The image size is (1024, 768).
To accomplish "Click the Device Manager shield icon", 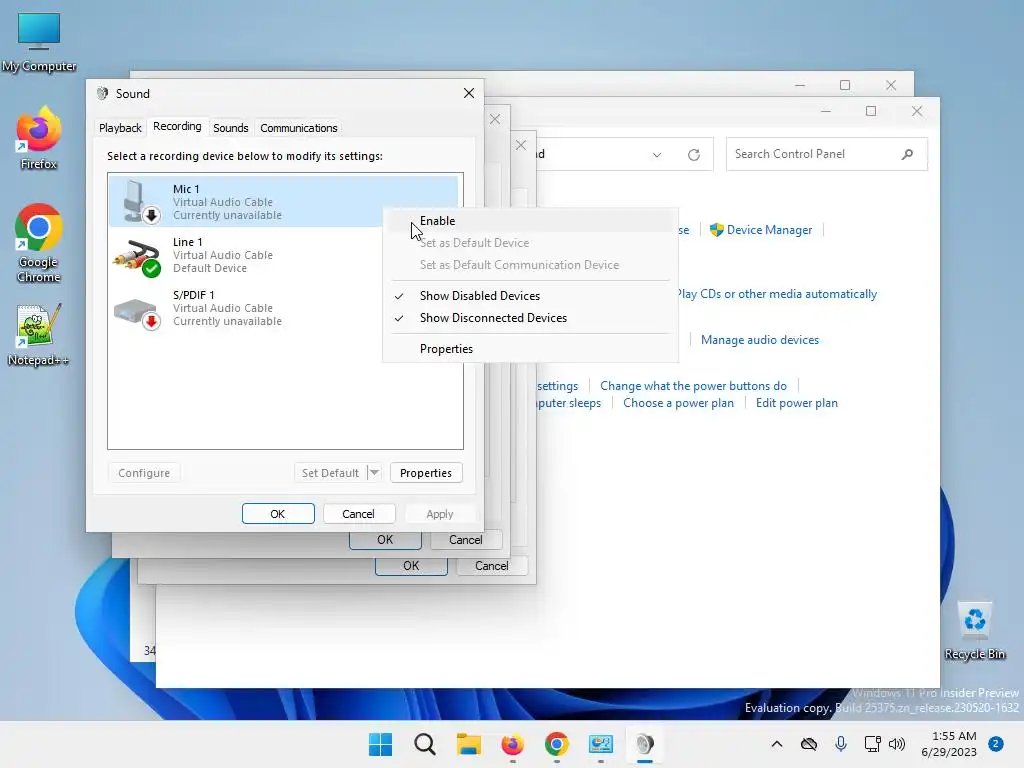I will point(716,230).
